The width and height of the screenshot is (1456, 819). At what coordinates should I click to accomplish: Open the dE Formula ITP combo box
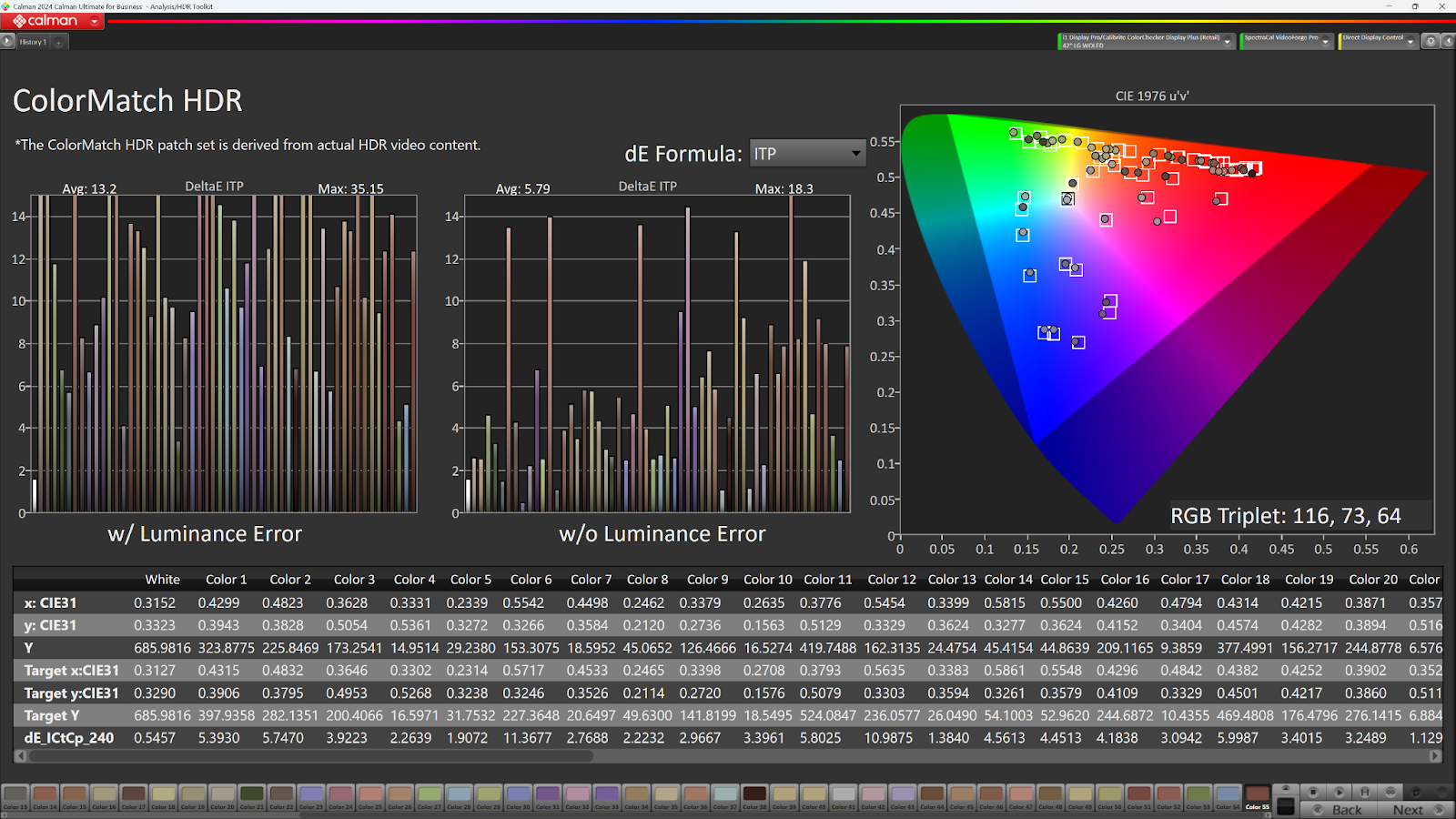click(806, 154)
